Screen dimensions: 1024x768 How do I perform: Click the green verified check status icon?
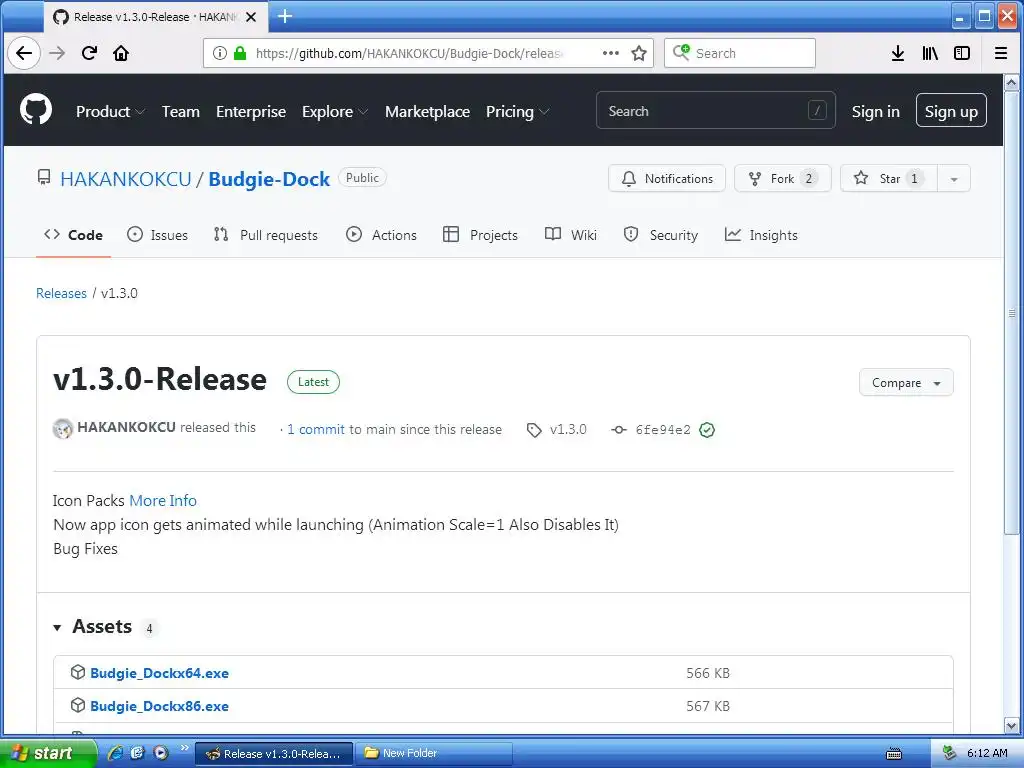[x=707, y=430]
